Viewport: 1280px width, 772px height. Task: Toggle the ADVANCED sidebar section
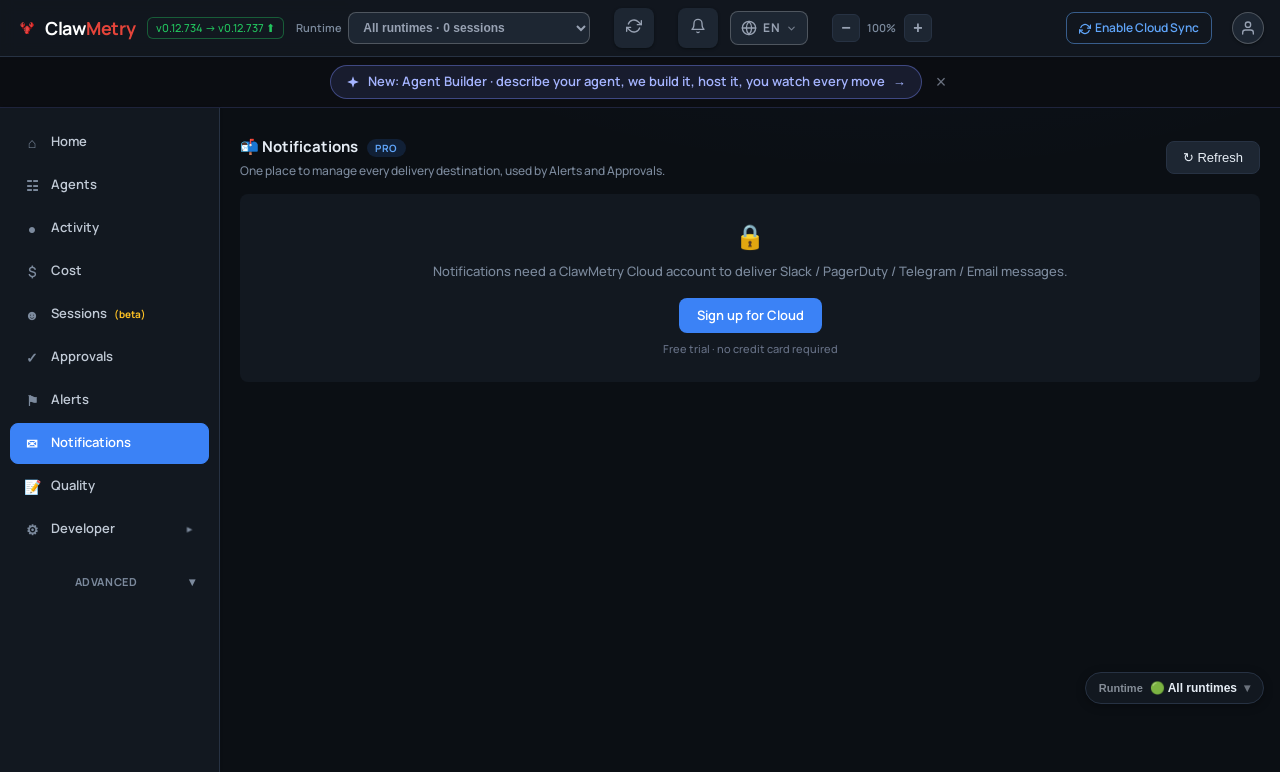tap(110, 582)
